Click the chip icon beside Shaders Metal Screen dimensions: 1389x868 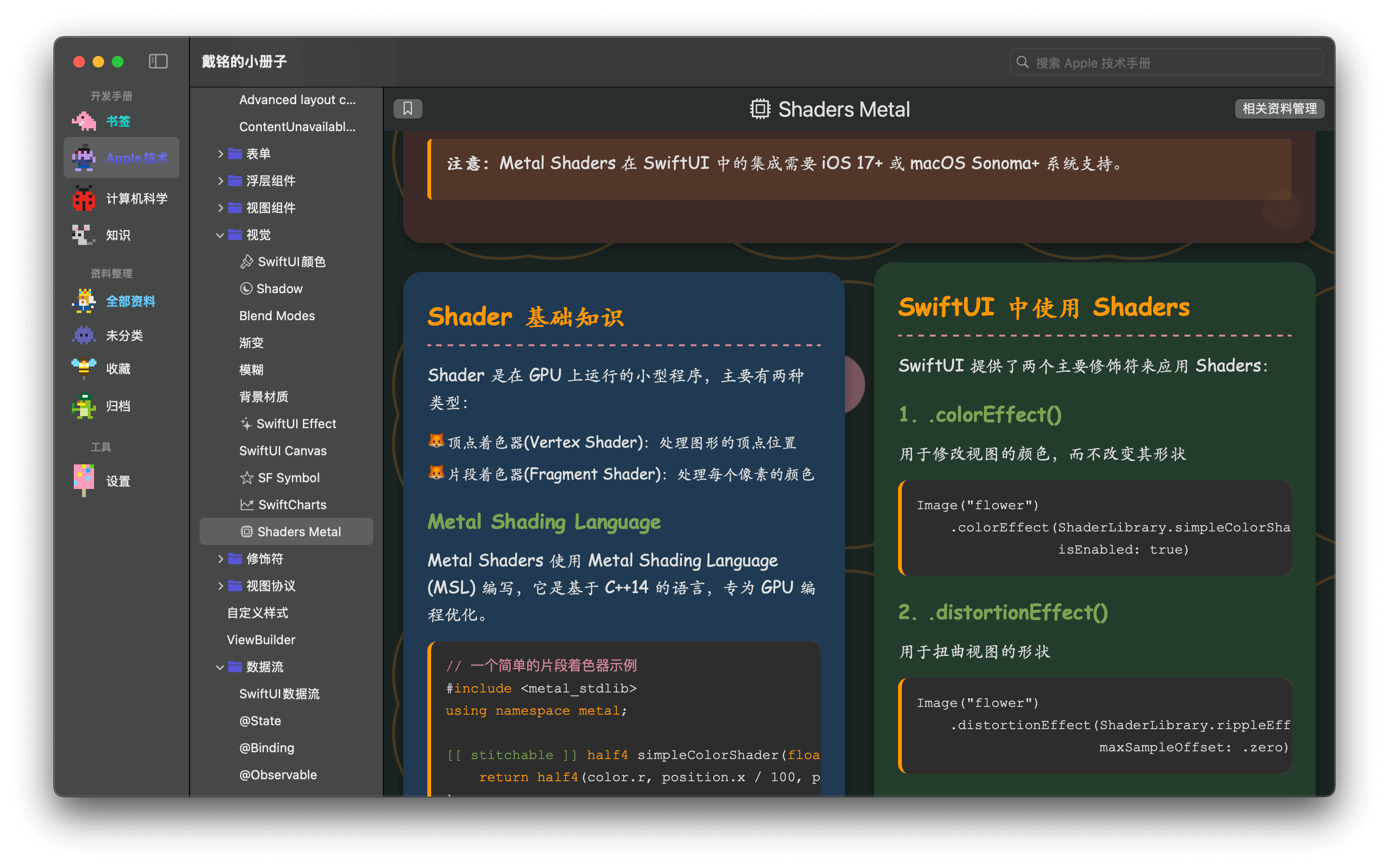coord(246,531)
